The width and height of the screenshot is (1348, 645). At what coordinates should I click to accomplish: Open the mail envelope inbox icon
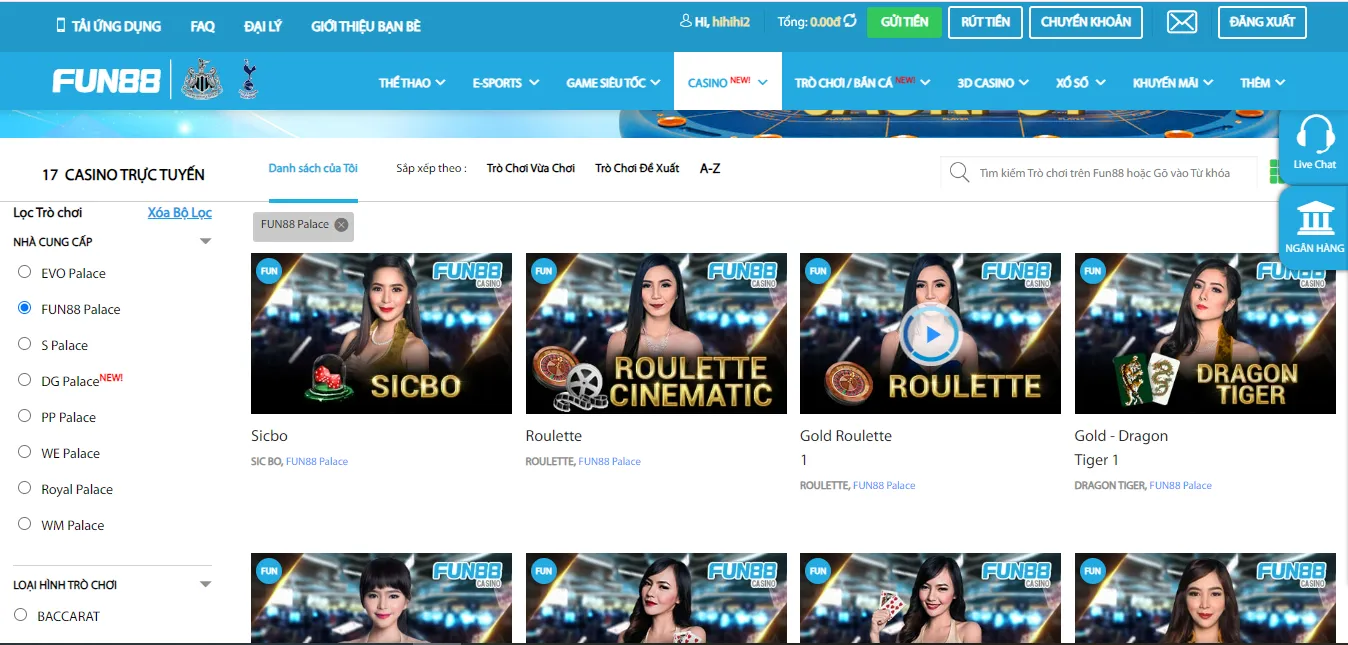pos(1182,21)
